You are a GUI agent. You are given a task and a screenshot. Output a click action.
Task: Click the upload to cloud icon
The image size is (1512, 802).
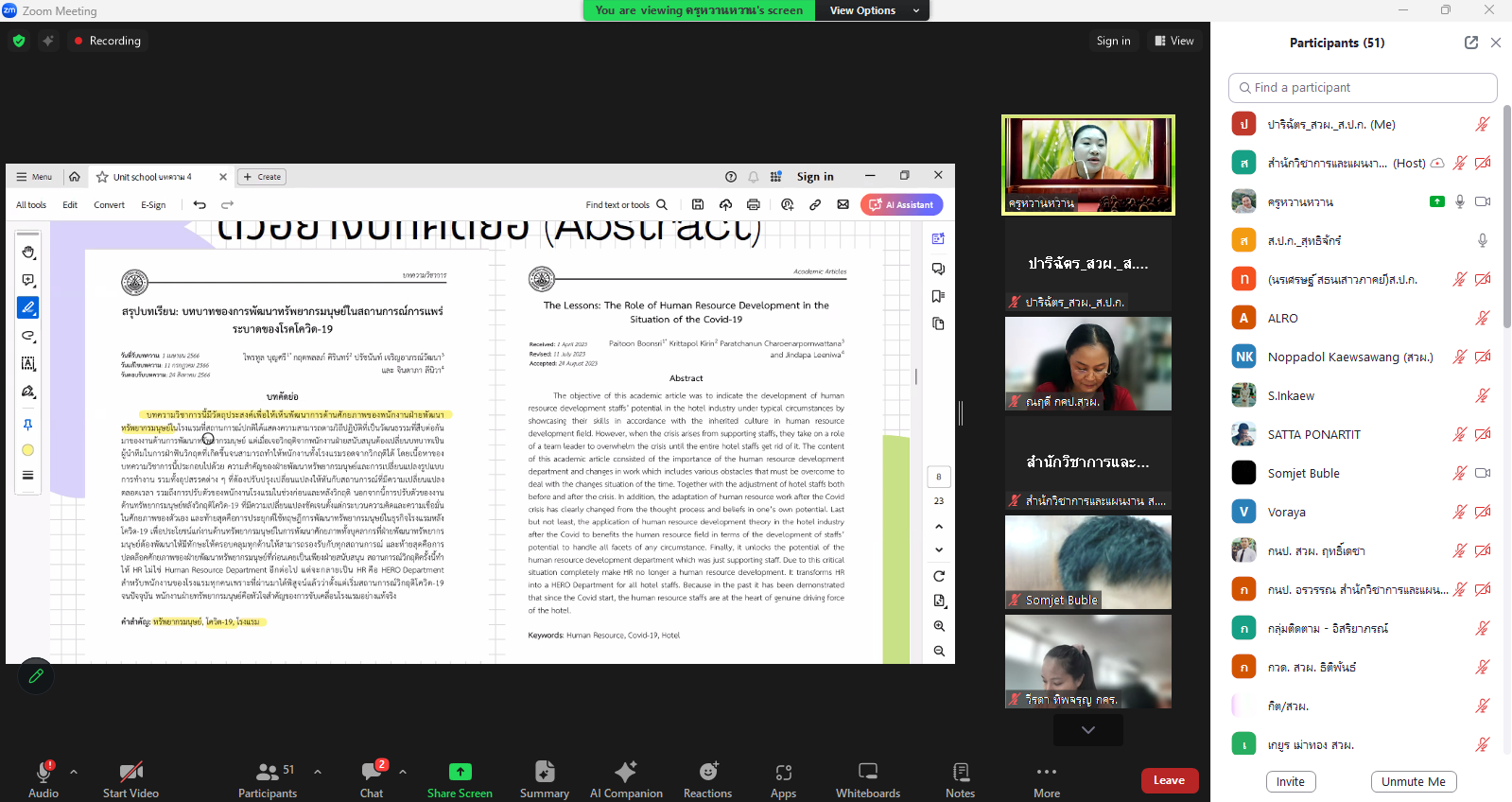tap(725, 204)
